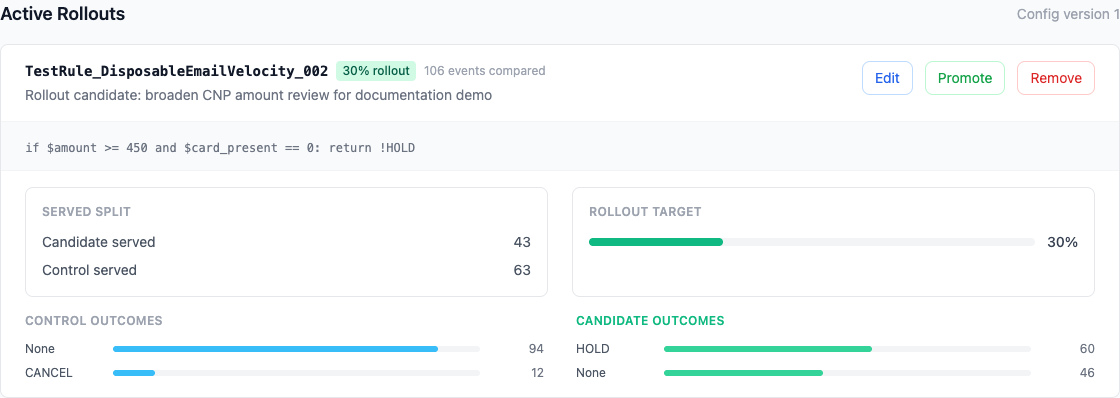The image size is (1120, 398).
Task: Click the Control Outcomes heading
Action: coord(94,321)
